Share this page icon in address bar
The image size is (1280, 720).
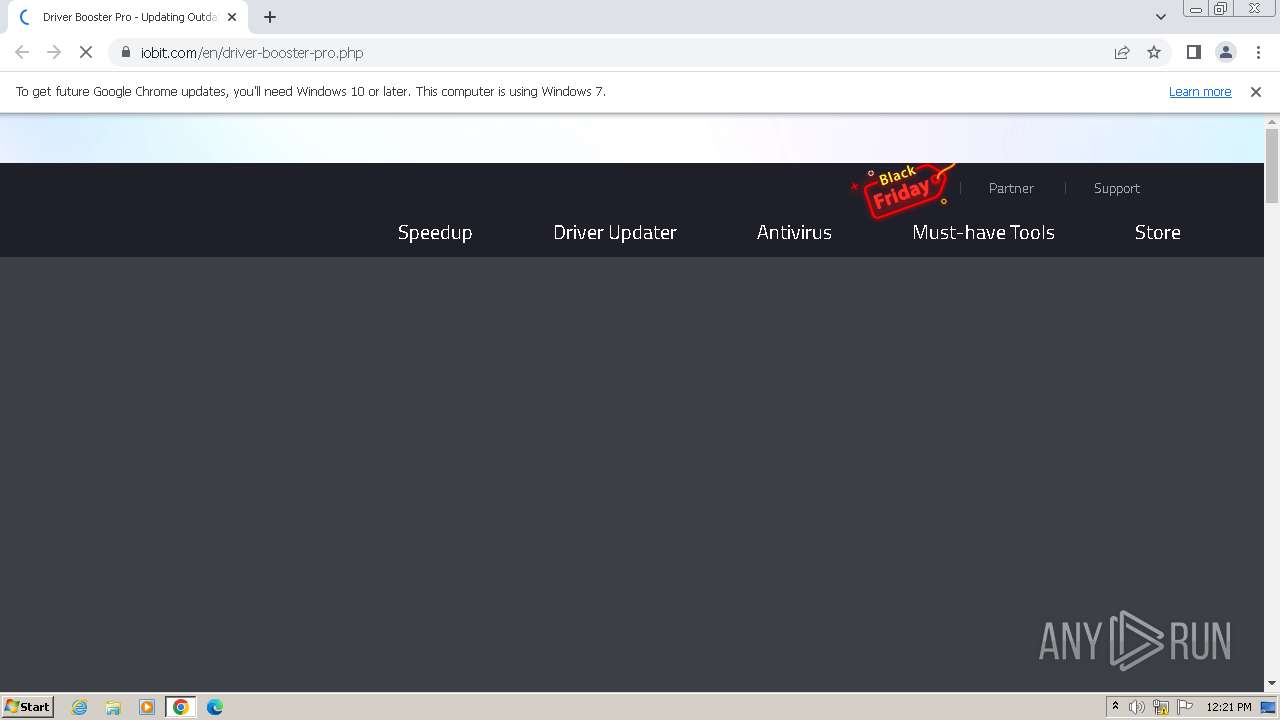click(1122, 52)
